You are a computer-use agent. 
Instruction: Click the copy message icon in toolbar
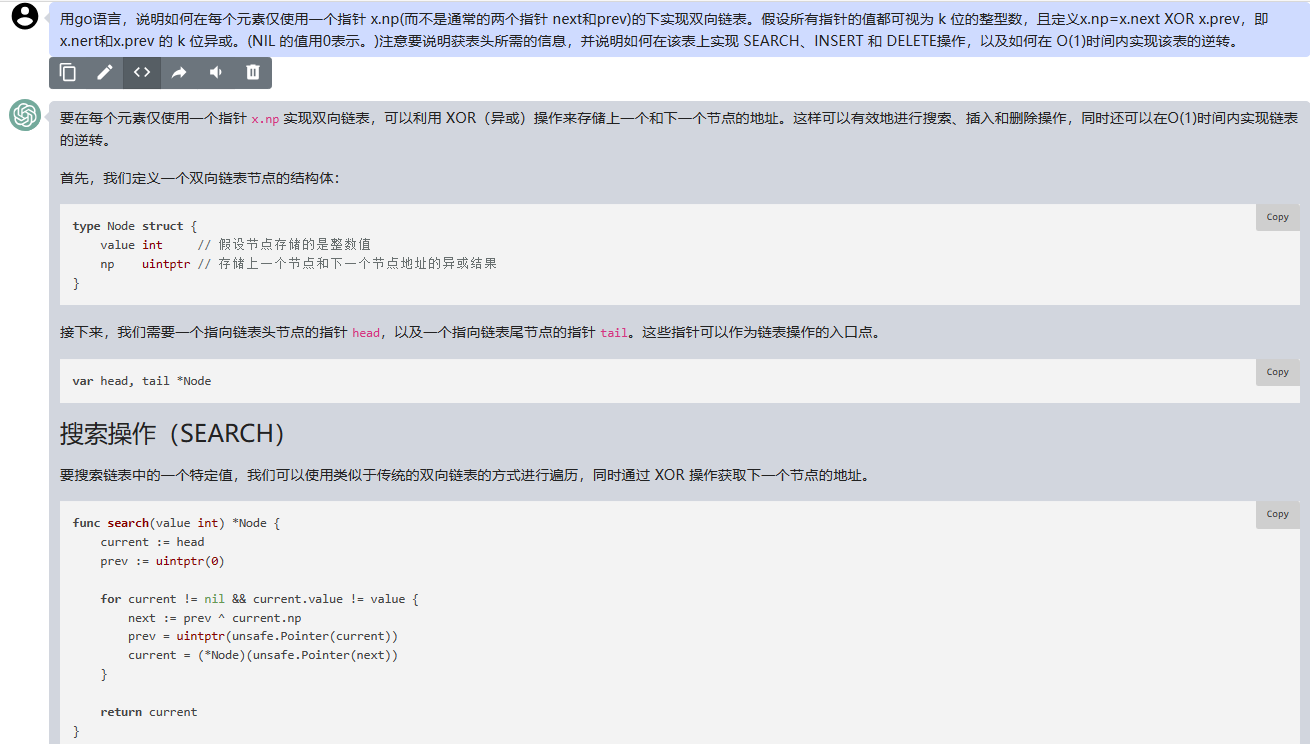click(x=68, y=72)
